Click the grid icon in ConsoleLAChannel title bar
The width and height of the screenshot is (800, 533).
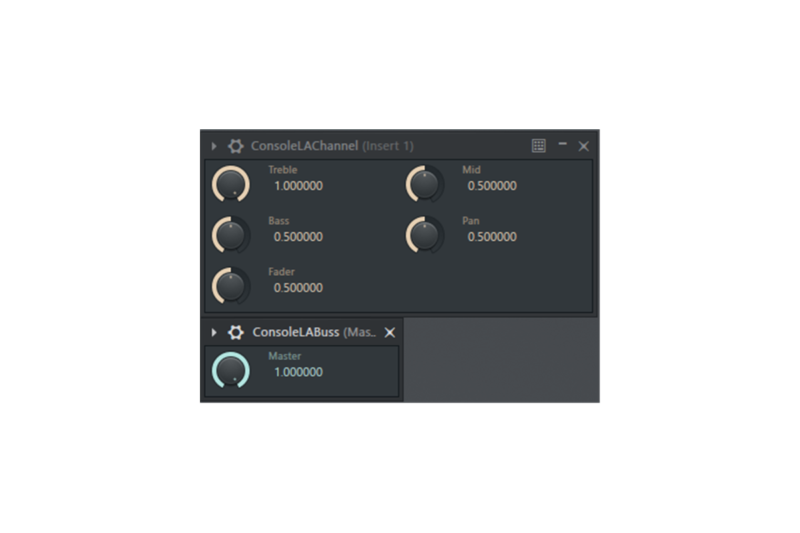539,146
